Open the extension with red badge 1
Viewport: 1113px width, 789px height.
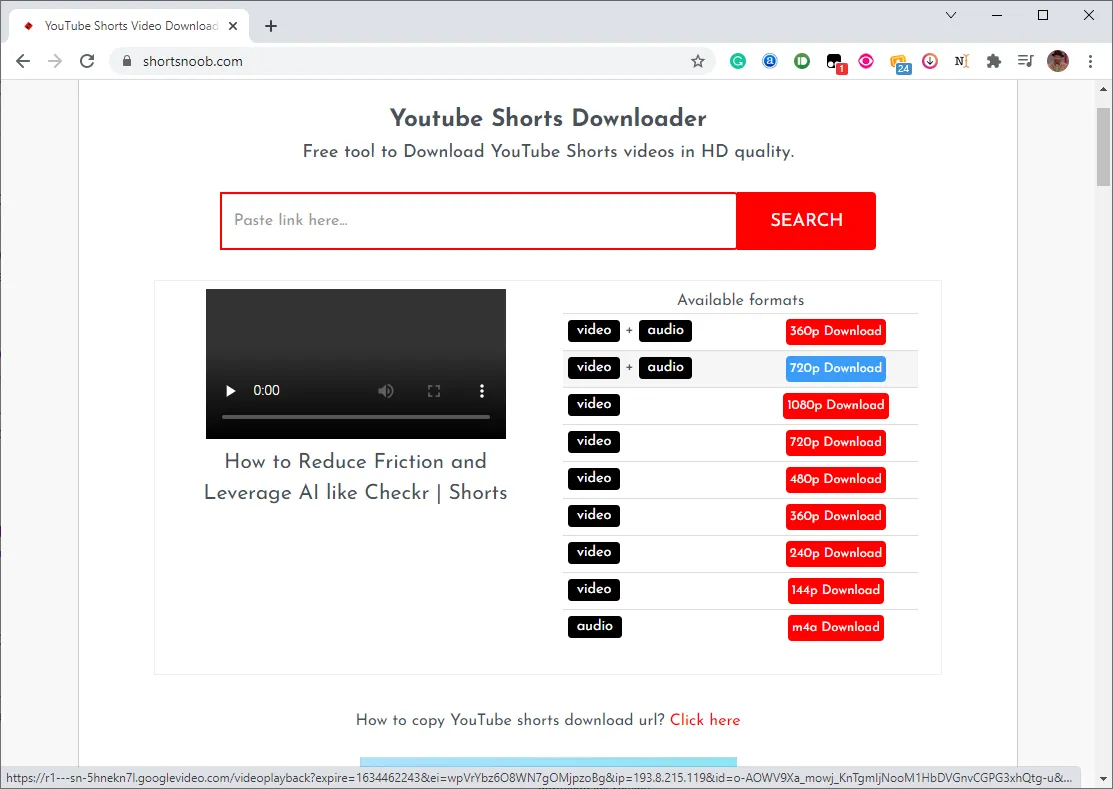point(835,62)
